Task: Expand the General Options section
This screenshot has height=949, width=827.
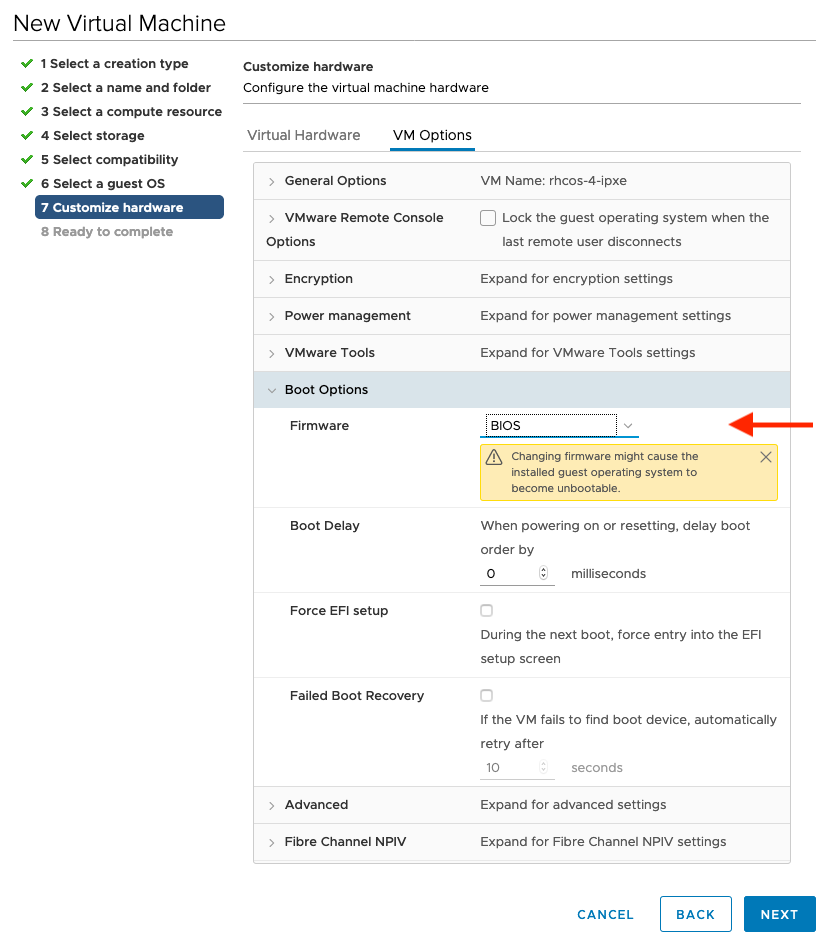Action: click(271, 181)
